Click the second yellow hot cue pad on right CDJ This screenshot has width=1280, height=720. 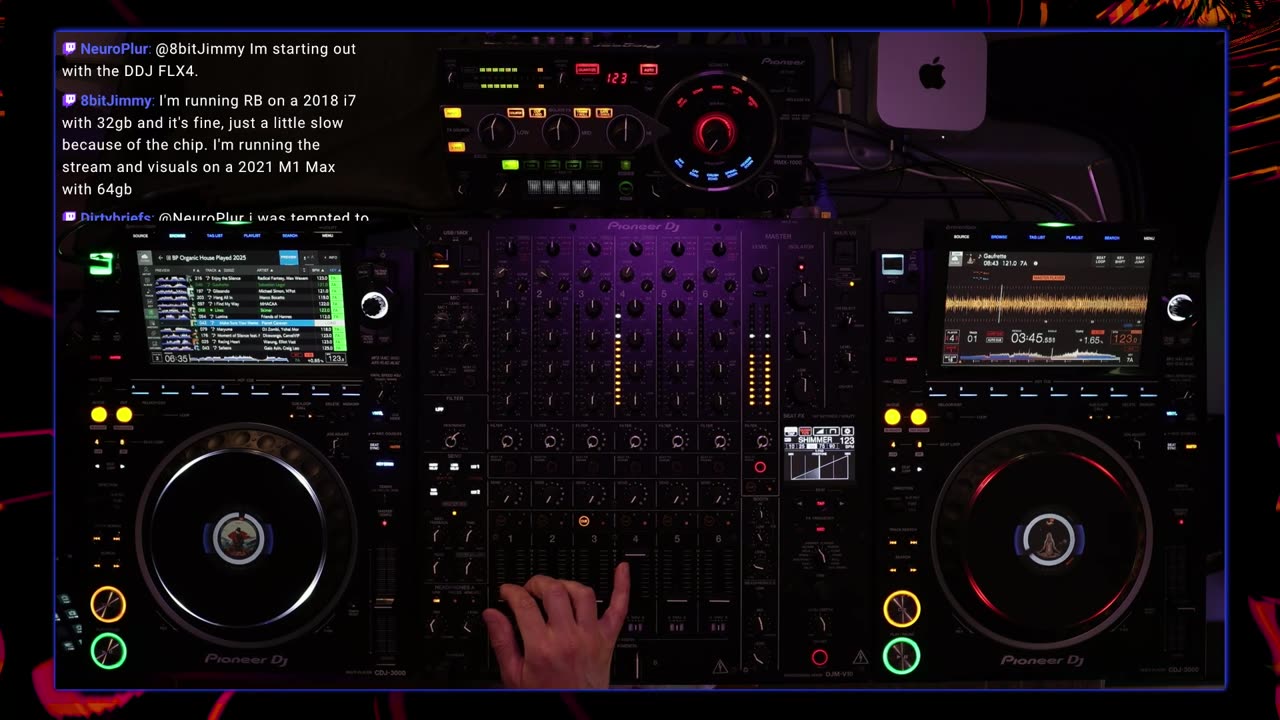coord(918,417)
